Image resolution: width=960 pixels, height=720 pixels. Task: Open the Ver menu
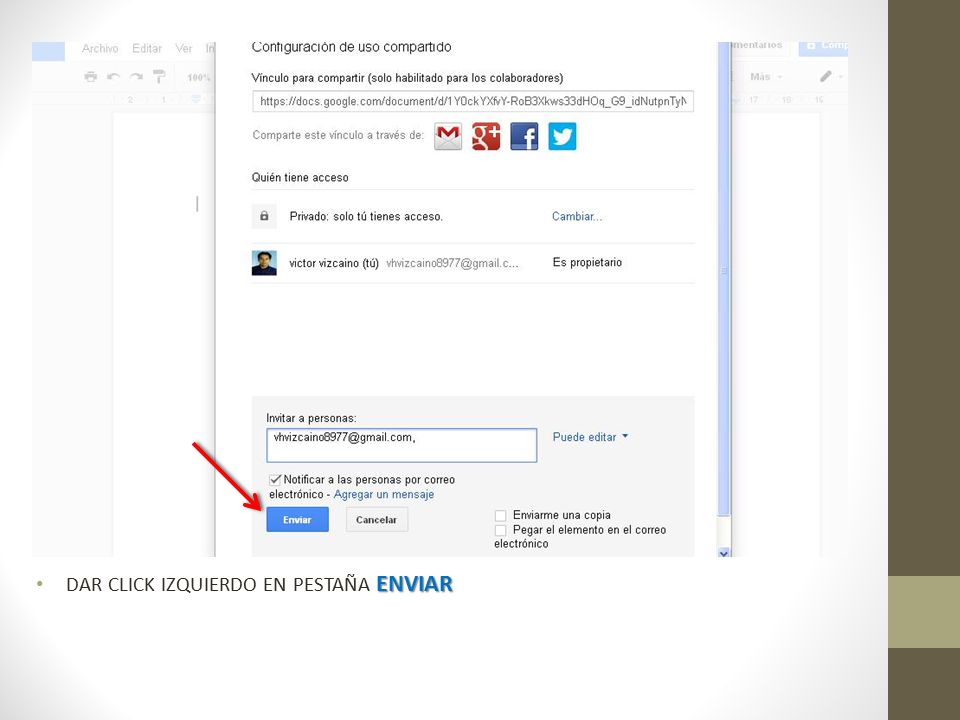point(184,48)
